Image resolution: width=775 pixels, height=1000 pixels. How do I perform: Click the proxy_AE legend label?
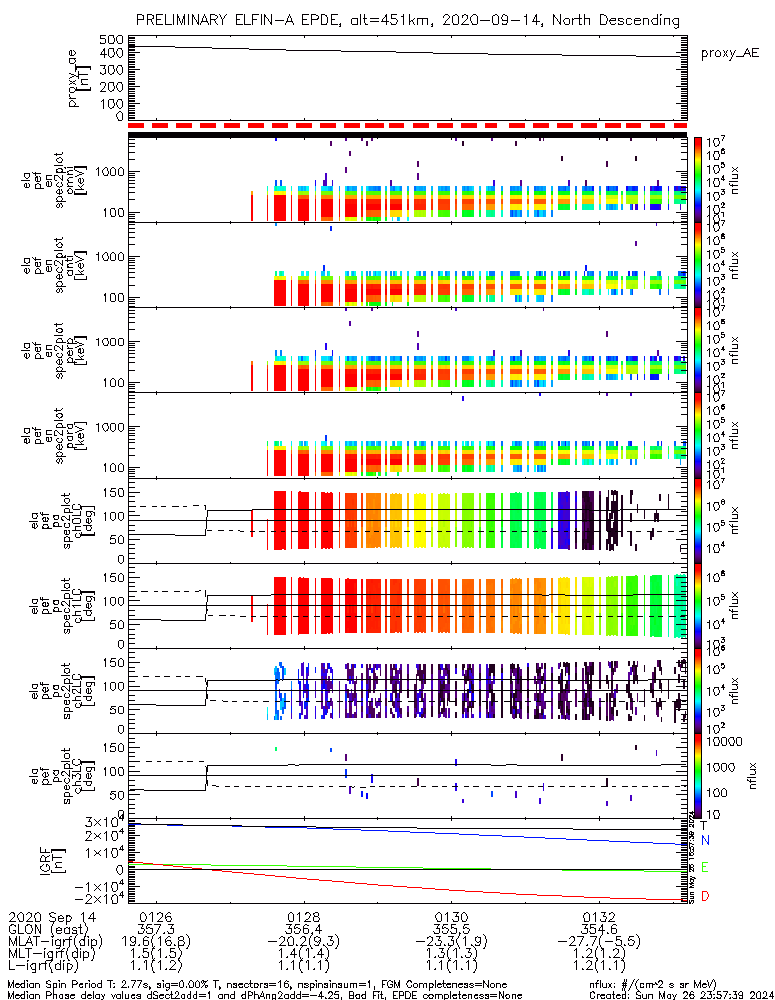(728, 53)
